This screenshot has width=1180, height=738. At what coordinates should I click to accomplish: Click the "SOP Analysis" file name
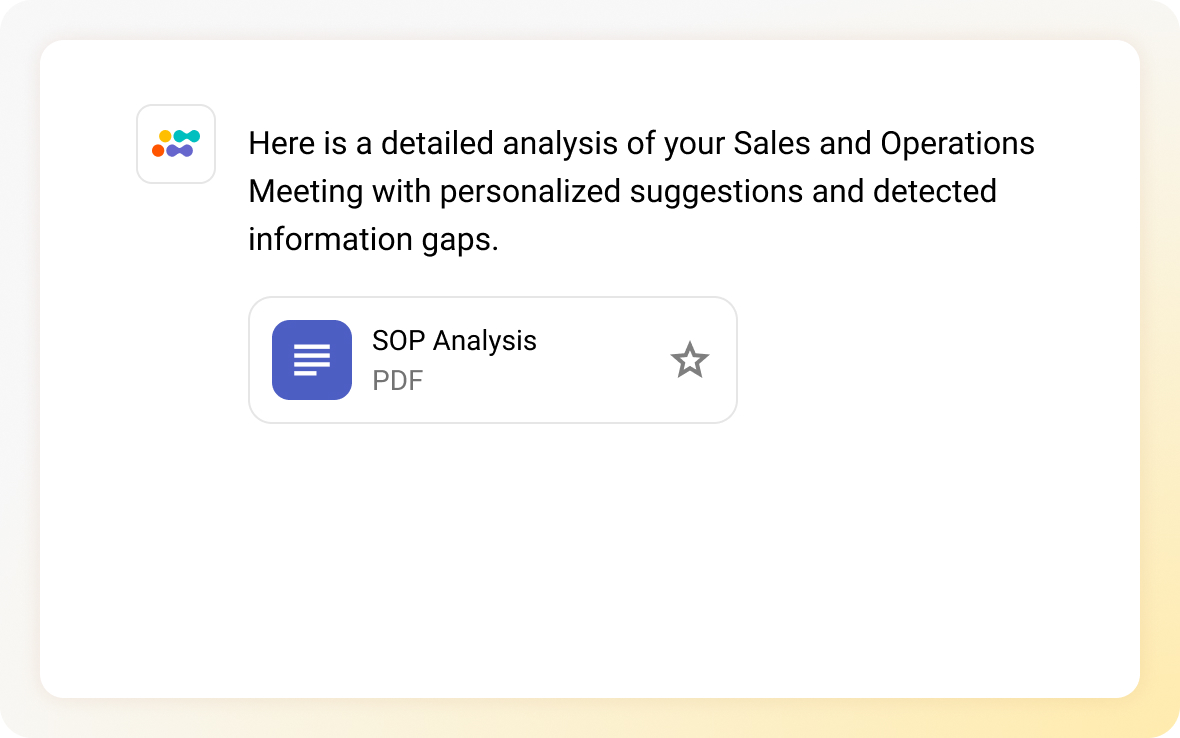(454, 341)
